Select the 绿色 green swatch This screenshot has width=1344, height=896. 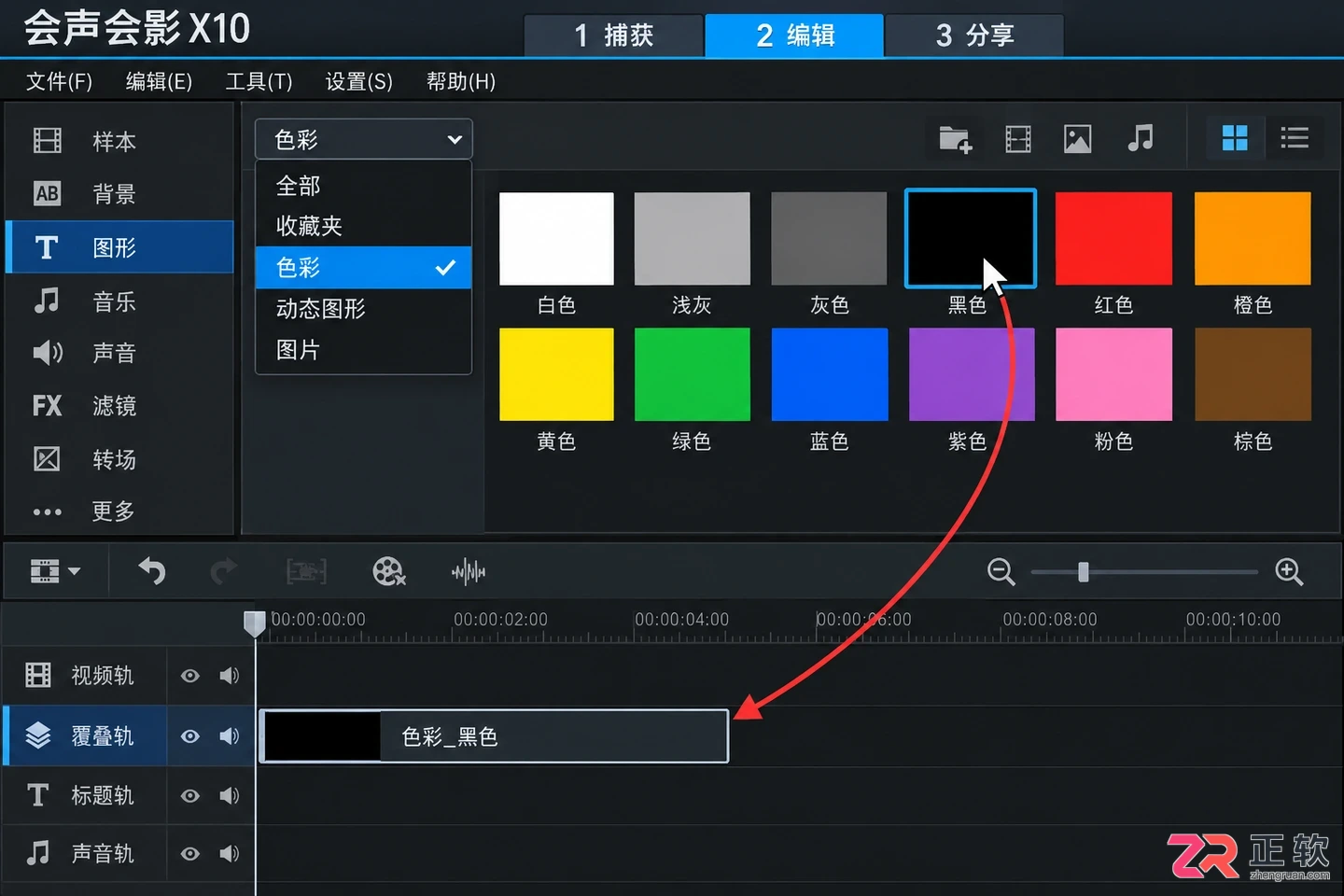click(692, 374)
